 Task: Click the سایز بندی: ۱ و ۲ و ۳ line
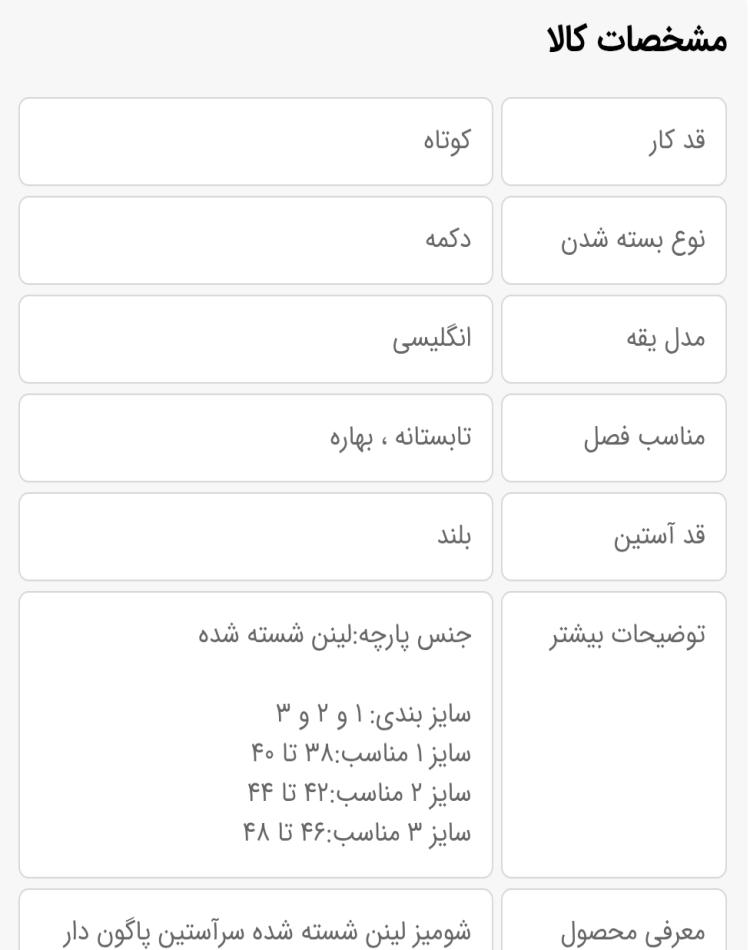(373, 714)
